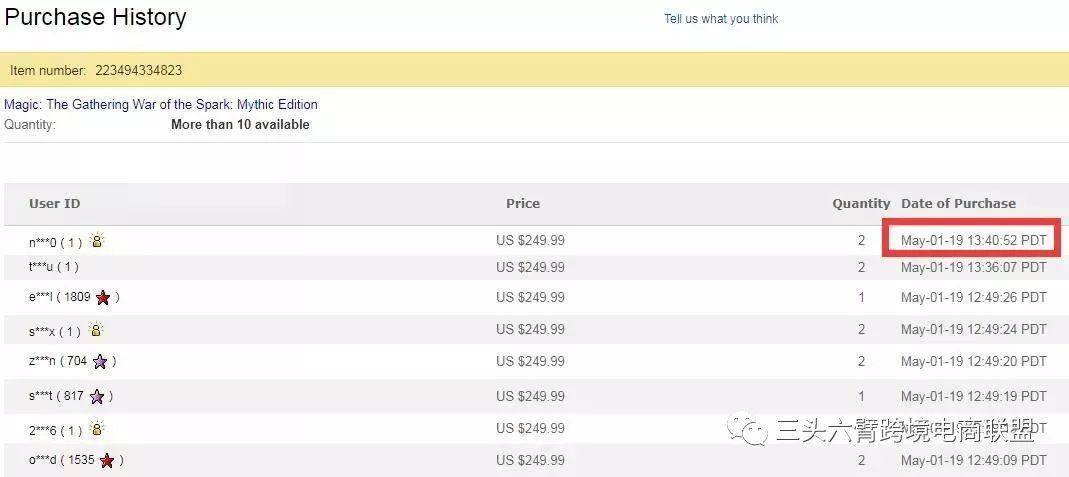This screenshot has height=477, width=1069.
Task: Click the highlighted May-01-19 13:40:52 PDT date
Action: [x=972, y=241]
